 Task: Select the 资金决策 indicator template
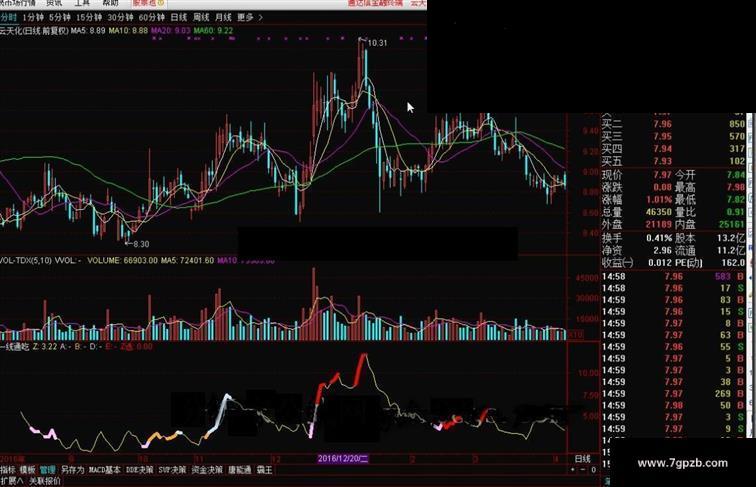pyautogui.click(x=207, y=470)
